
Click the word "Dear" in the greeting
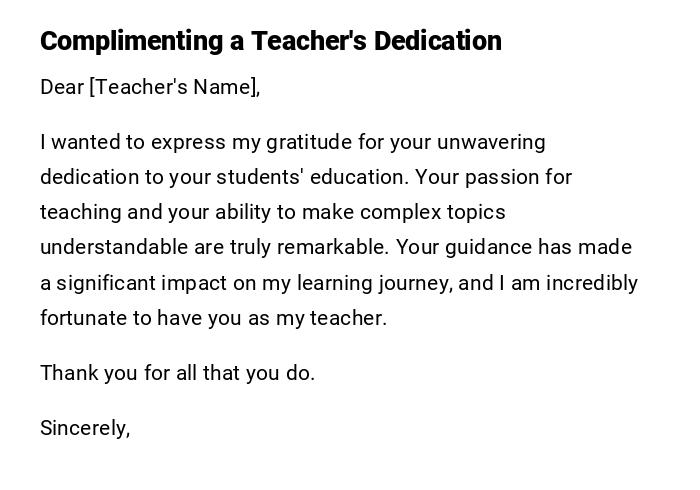[x=62, y=87]
